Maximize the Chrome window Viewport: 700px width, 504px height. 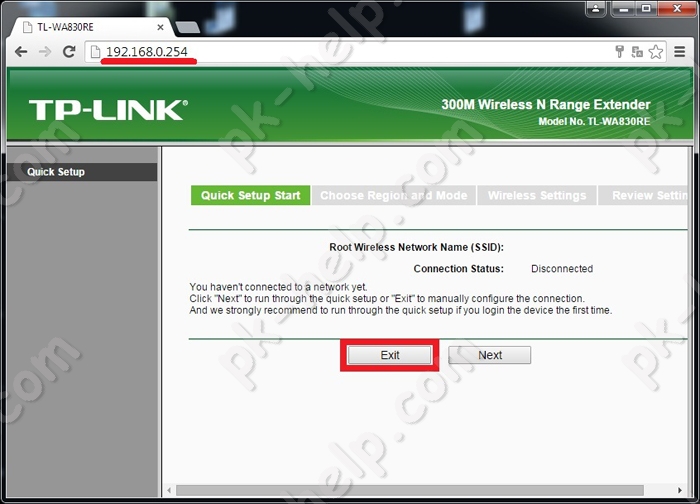pyautogui.click(x=646, y=8)
